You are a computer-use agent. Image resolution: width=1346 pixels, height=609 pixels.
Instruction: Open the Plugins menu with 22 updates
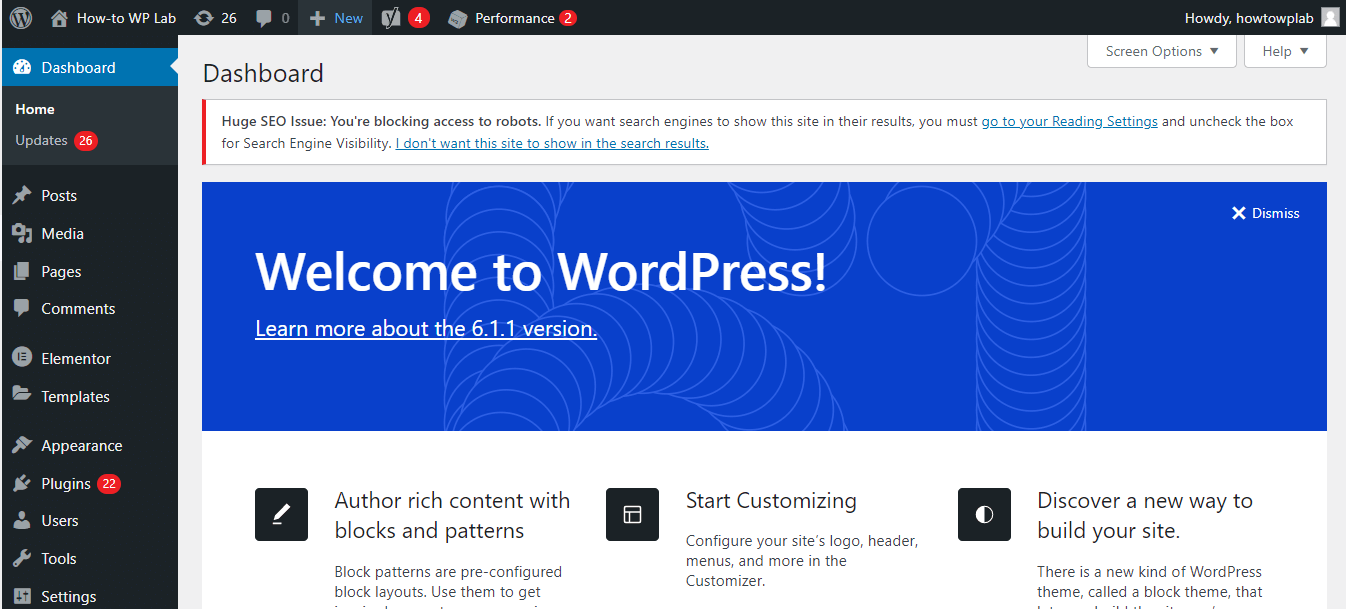point(66,484)
